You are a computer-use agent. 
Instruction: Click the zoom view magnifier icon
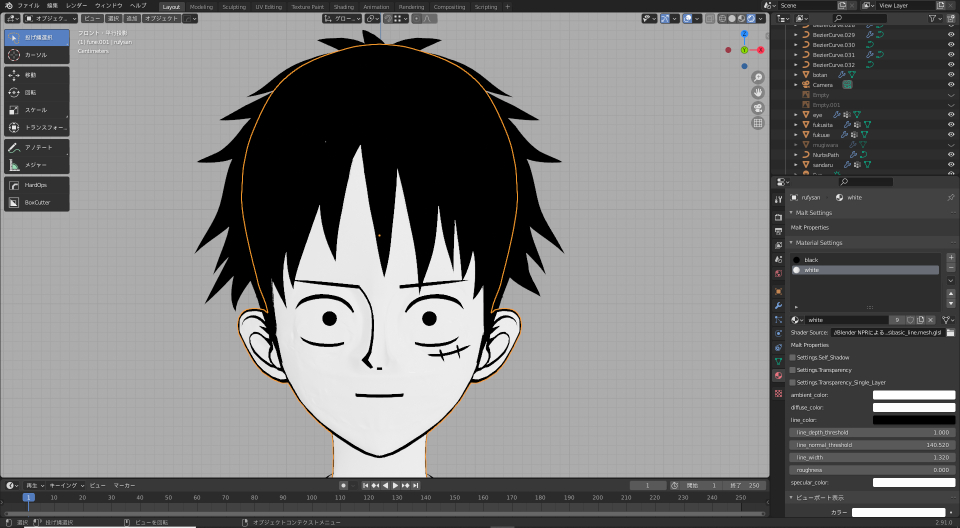(x=758, y=77)
